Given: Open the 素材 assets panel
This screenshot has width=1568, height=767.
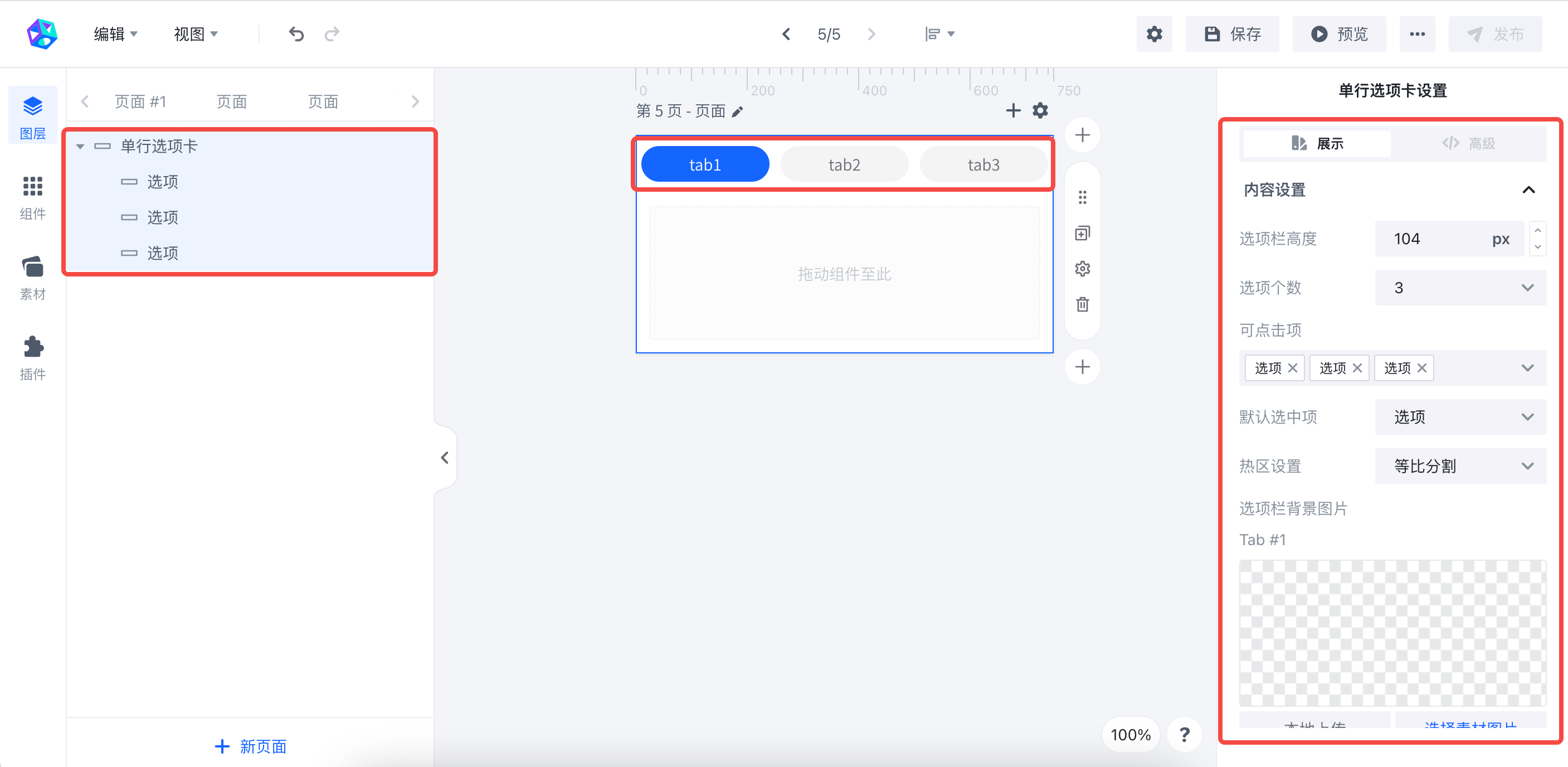Looking at the screenshot, I should pos(33,278).
